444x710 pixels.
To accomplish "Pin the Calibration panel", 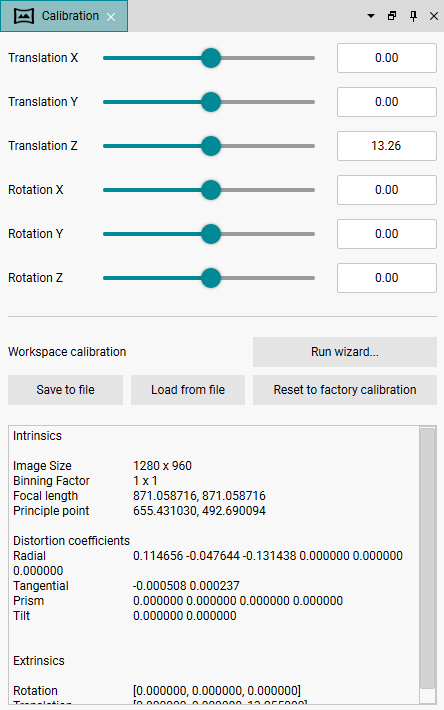I will [x=413, y=16].
